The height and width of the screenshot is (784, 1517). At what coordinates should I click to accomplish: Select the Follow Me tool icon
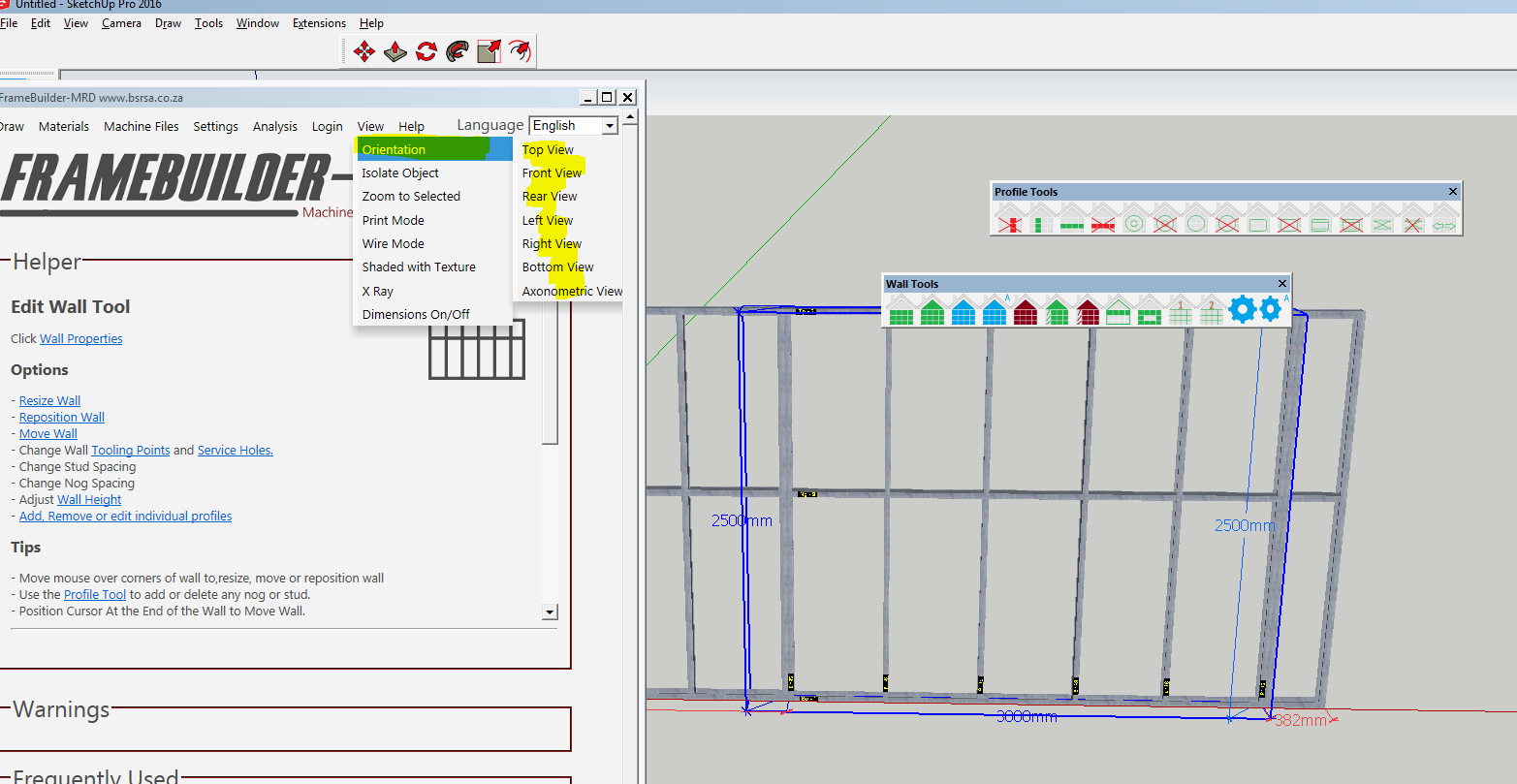point(458,51)
